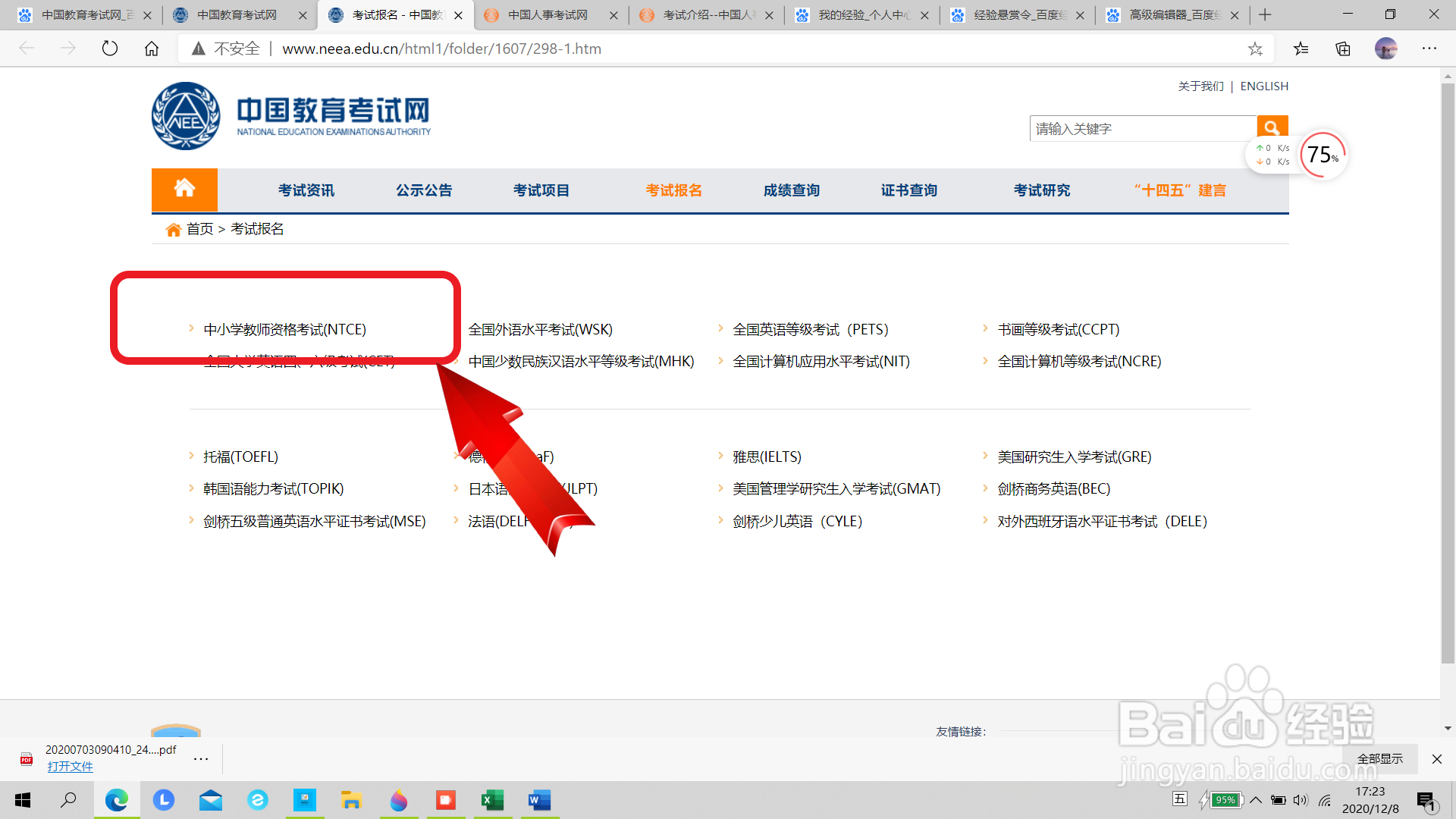Click 中小学教师资格考试(NTCE) link
Image resolution: width=1456 pixels, height=819 pixels.
point(285,329)
